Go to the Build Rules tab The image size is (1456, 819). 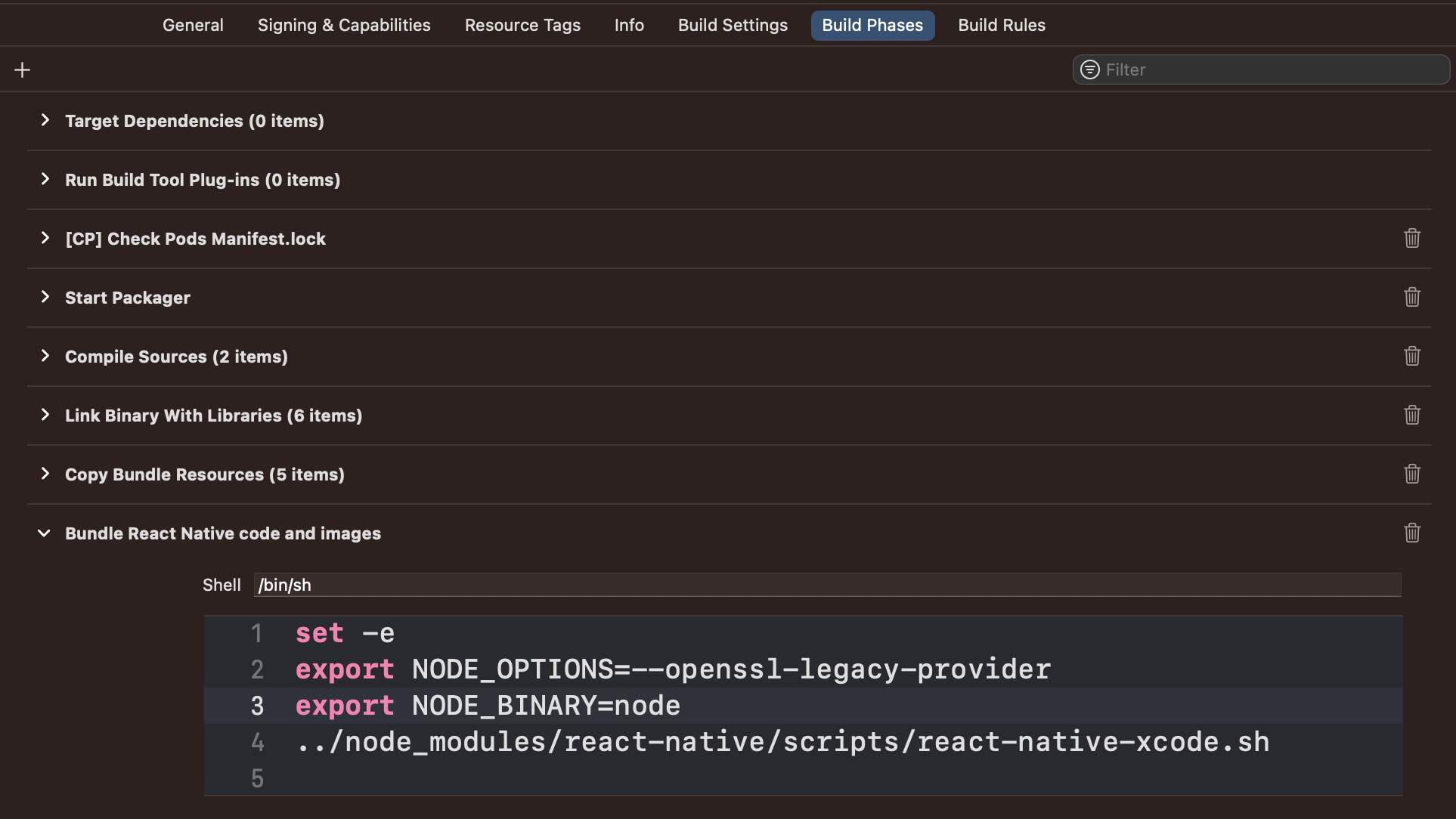point(1001,26)
